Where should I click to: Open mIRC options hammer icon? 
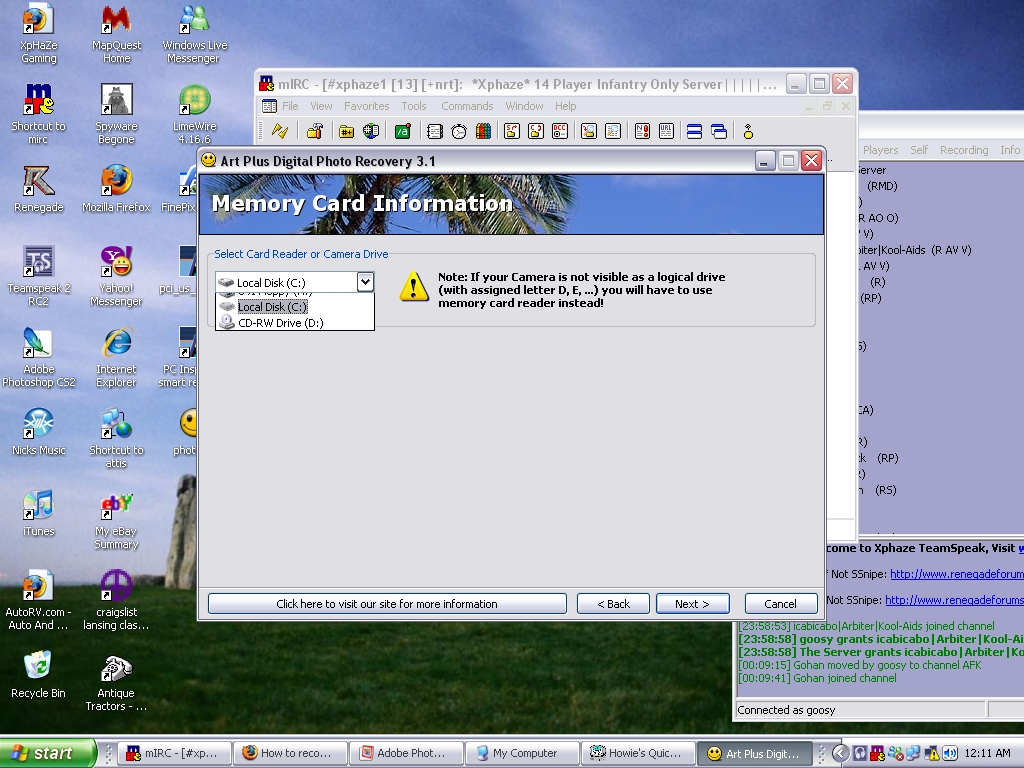314,131
